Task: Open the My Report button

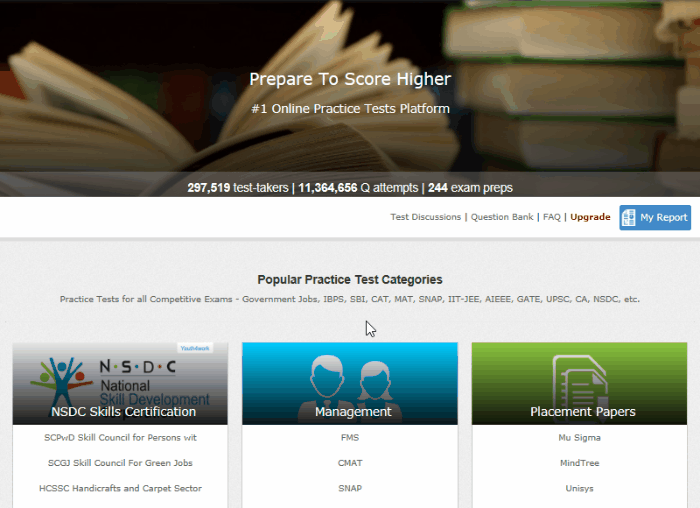Action: point(655,217)
